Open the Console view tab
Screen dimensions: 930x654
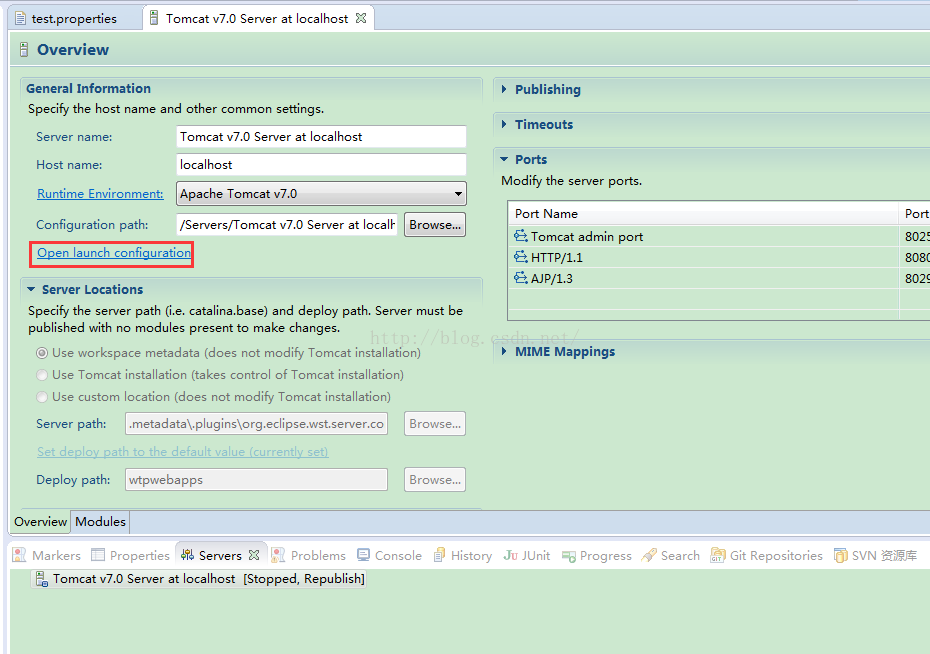[390, 555]
